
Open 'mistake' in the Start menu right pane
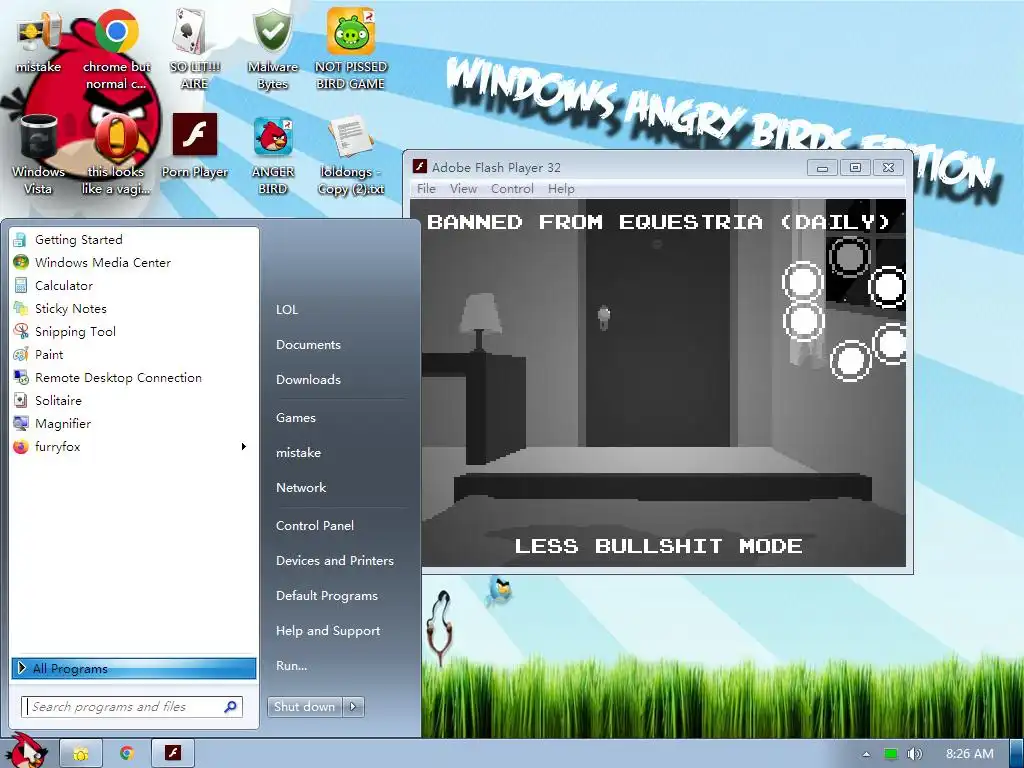tap(298, 453)
